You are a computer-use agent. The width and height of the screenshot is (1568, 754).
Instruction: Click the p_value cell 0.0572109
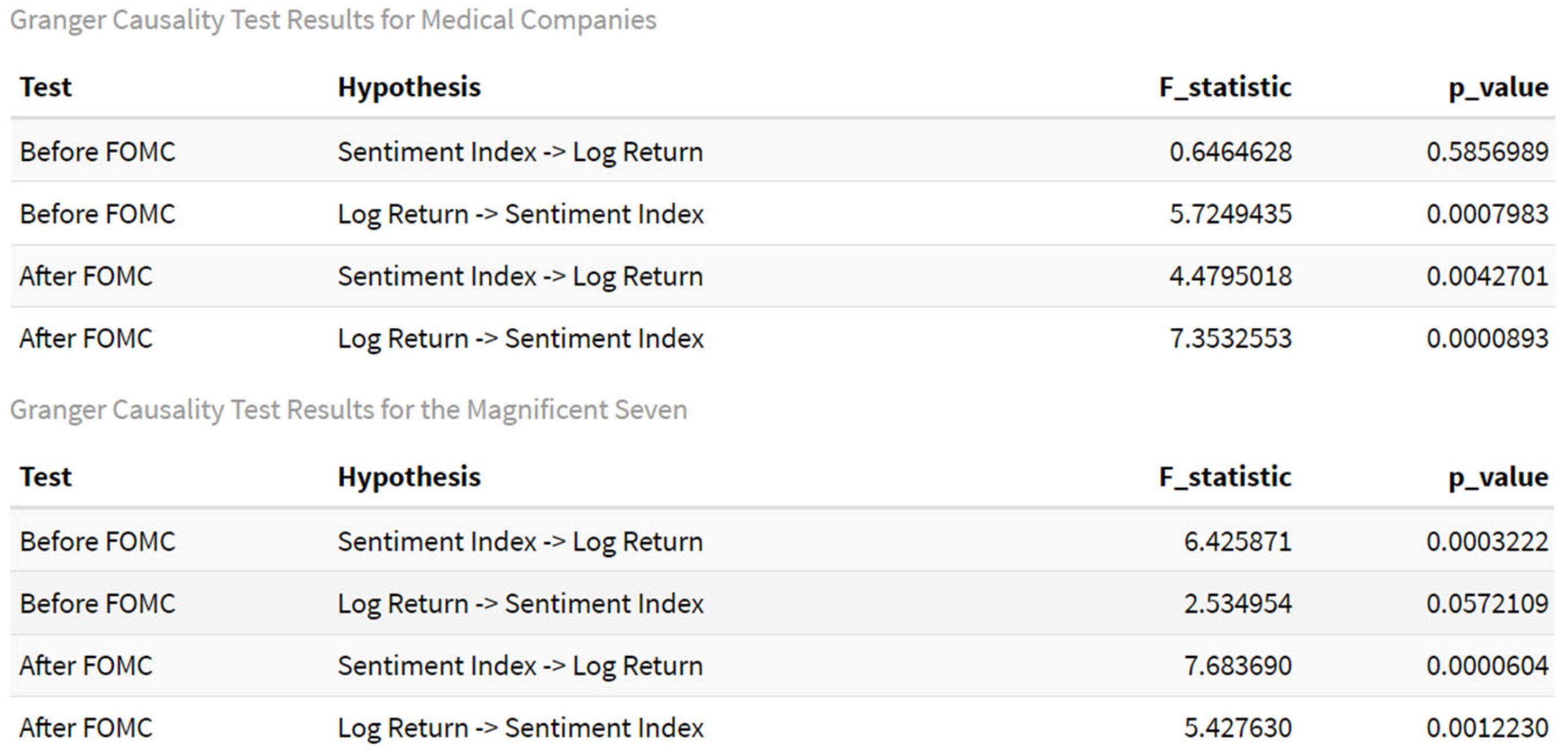(1487, 604)
